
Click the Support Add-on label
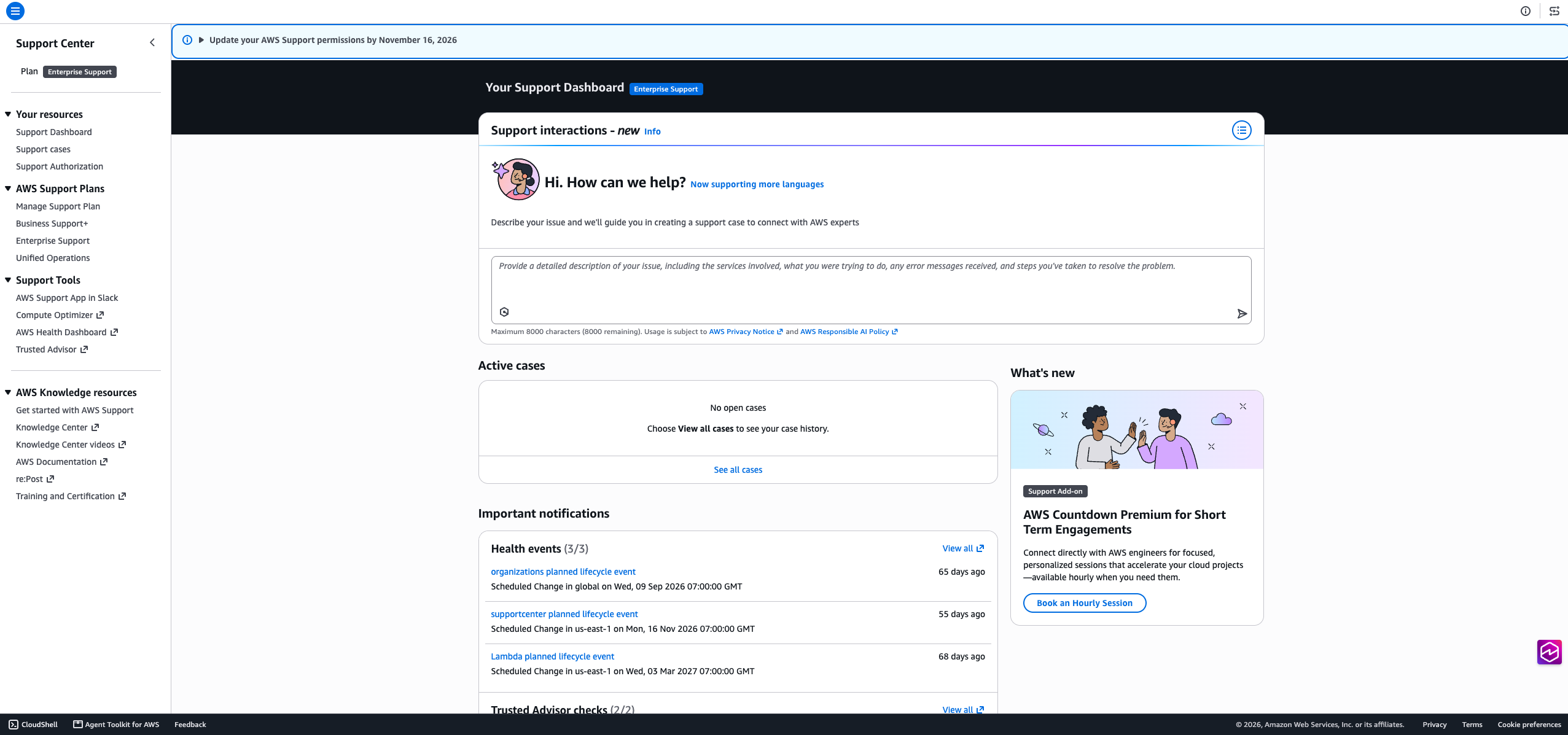1055,491
